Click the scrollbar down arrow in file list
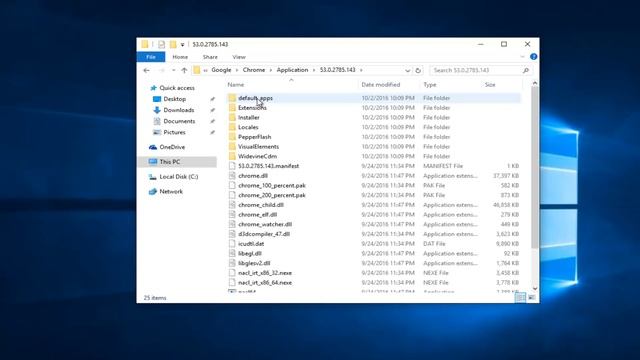This screenshot has height=360, width=640. (535, 289)
